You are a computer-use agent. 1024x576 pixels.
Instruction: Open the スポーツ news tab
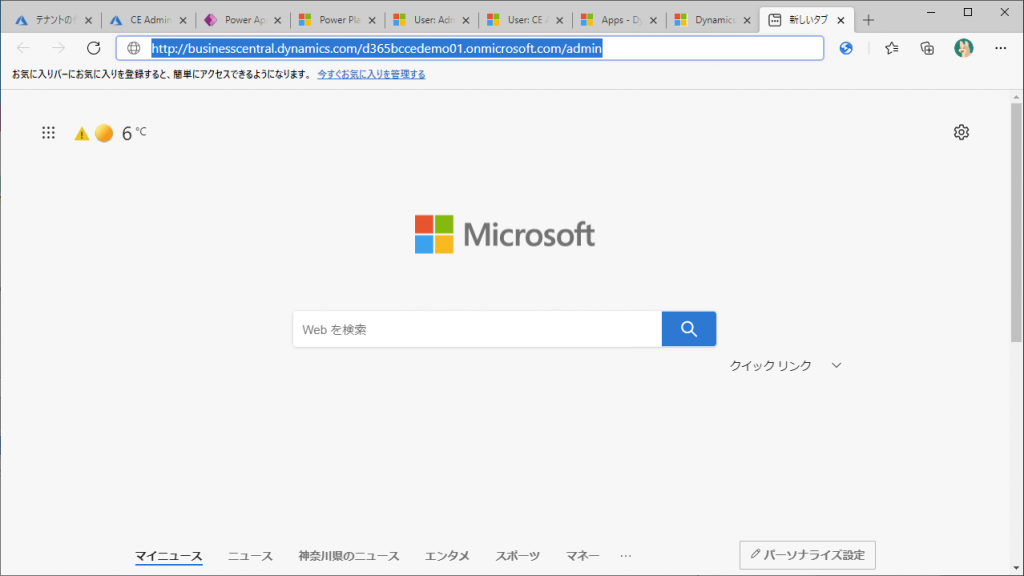tap(518, 556)
